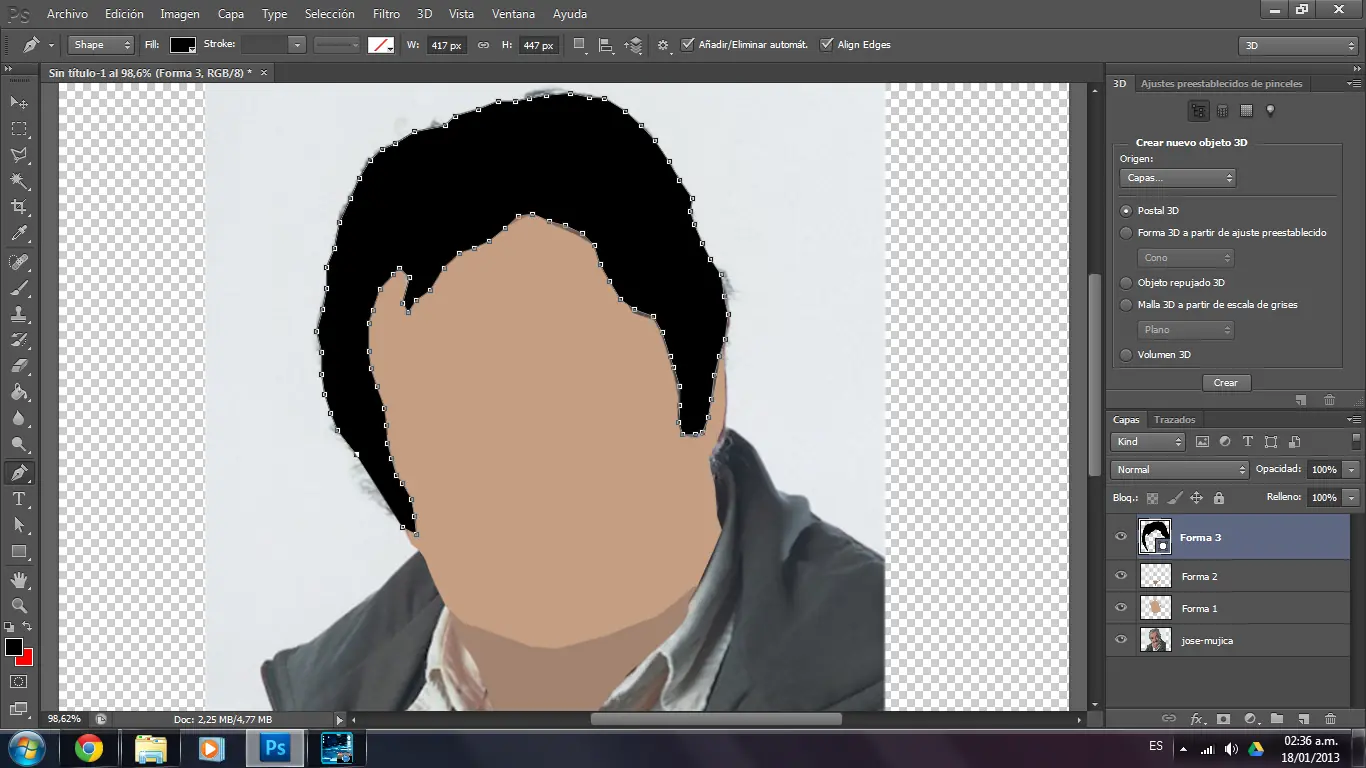Open the Kind layer filter dropdown
The width and height of the screenshot is (1366, 768).
1148,442
